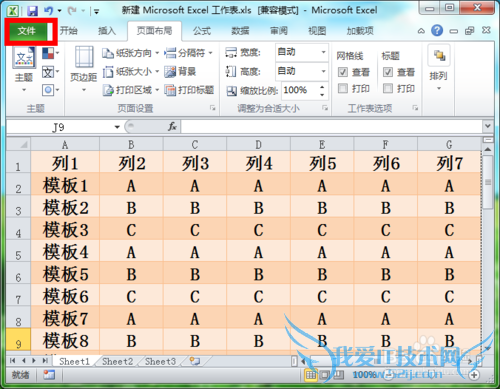500x389 pixels.
Task: Jump to first sheet with the navigation arrow
Action: (13, 361)
